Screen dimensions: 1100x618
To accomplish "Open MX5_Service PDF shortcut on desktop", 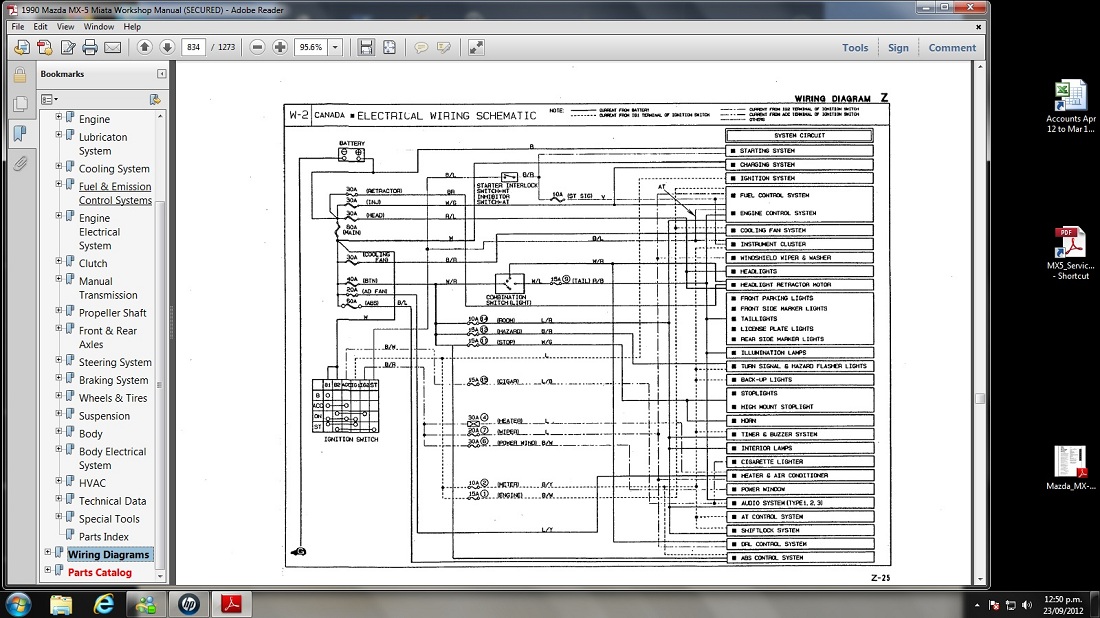I will click(1070, 254).
